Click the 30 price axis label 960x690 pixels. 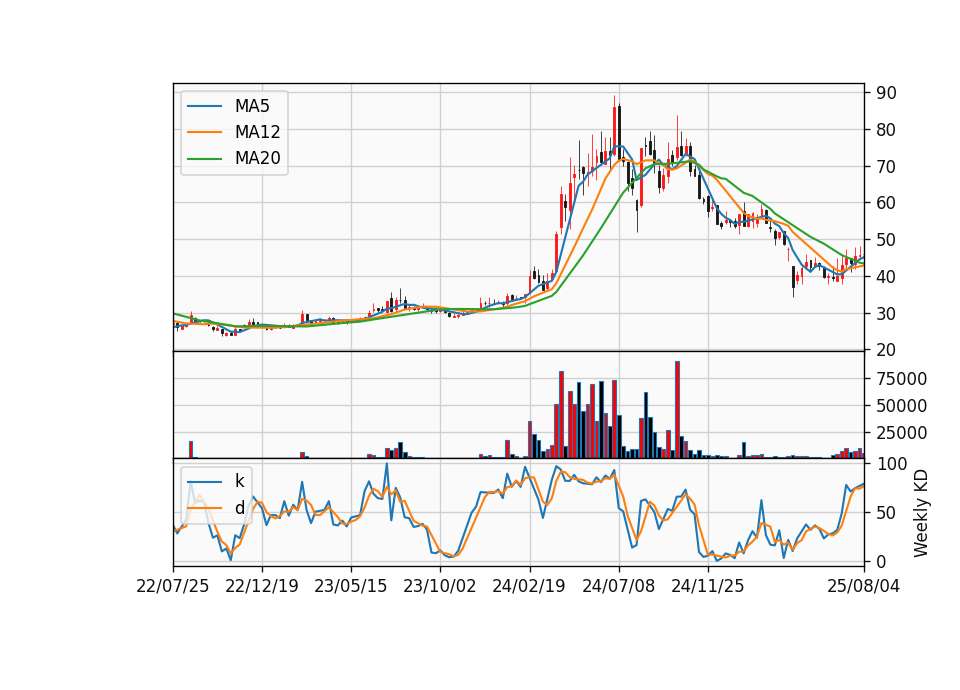point(886,313)
